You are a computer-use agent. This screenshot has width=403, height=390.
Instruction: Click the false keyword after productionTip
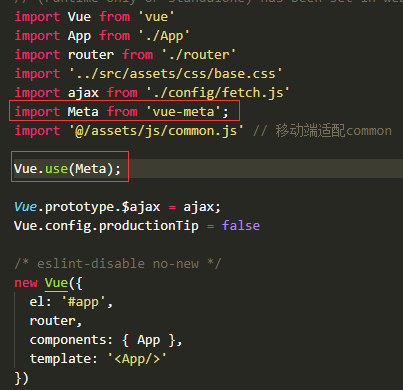click(x=241, y=226)
